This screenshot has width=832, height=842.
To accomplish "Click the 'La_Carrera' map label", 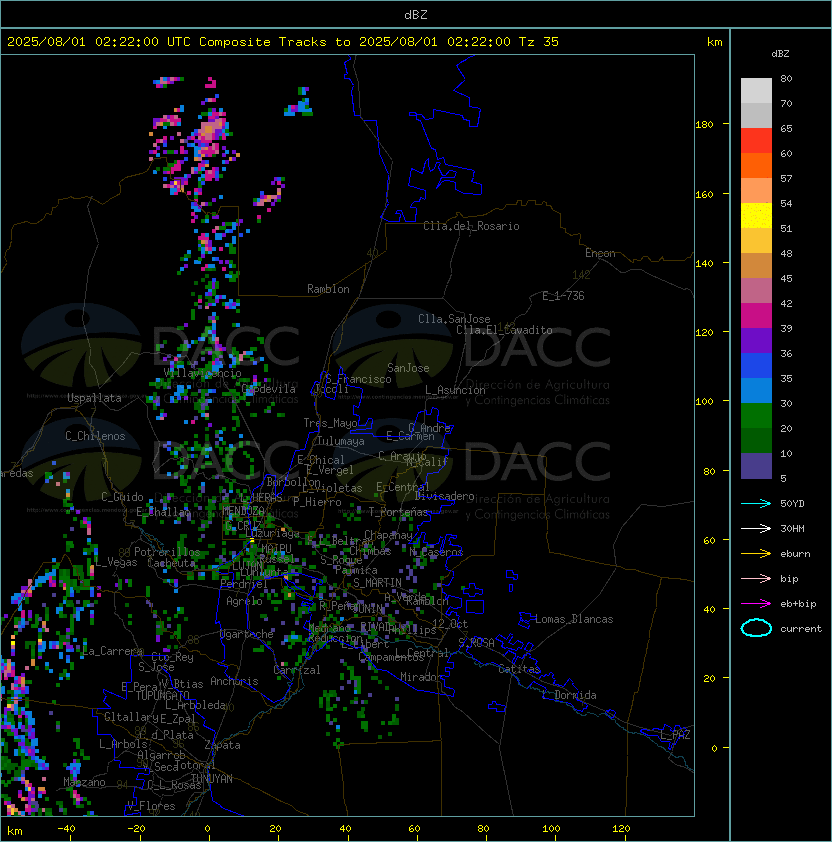I will tap(112, 651).
